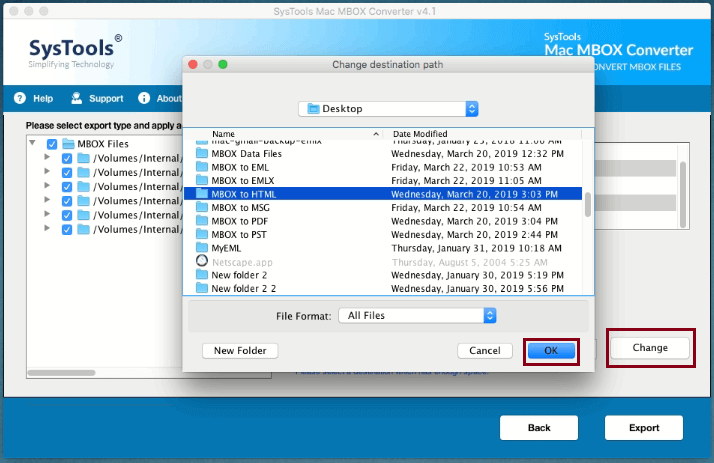Select the MBOX to PDF folder name

tap(240, 221)
